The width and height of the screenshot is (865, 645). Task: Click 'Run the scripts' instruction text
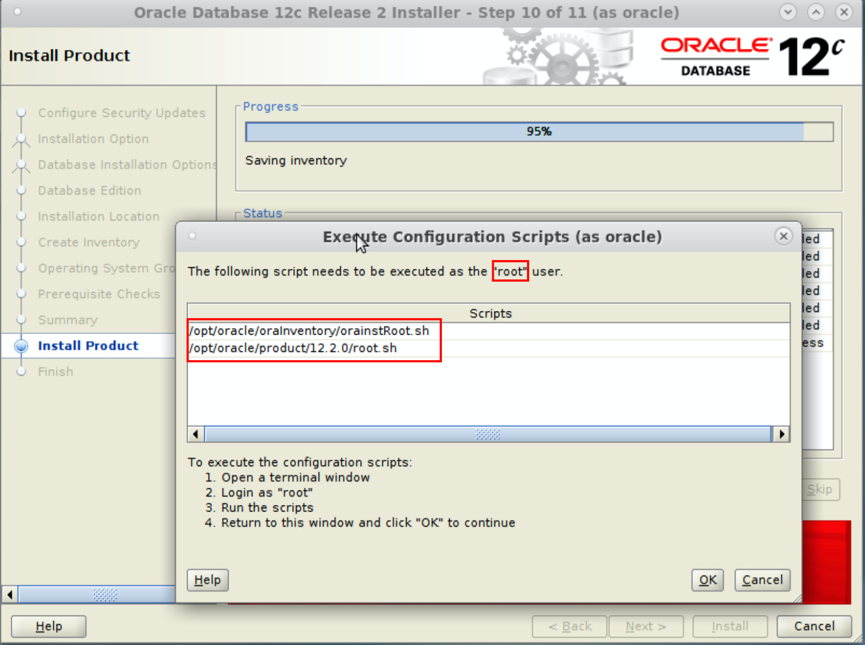click(x=267, y=508)
